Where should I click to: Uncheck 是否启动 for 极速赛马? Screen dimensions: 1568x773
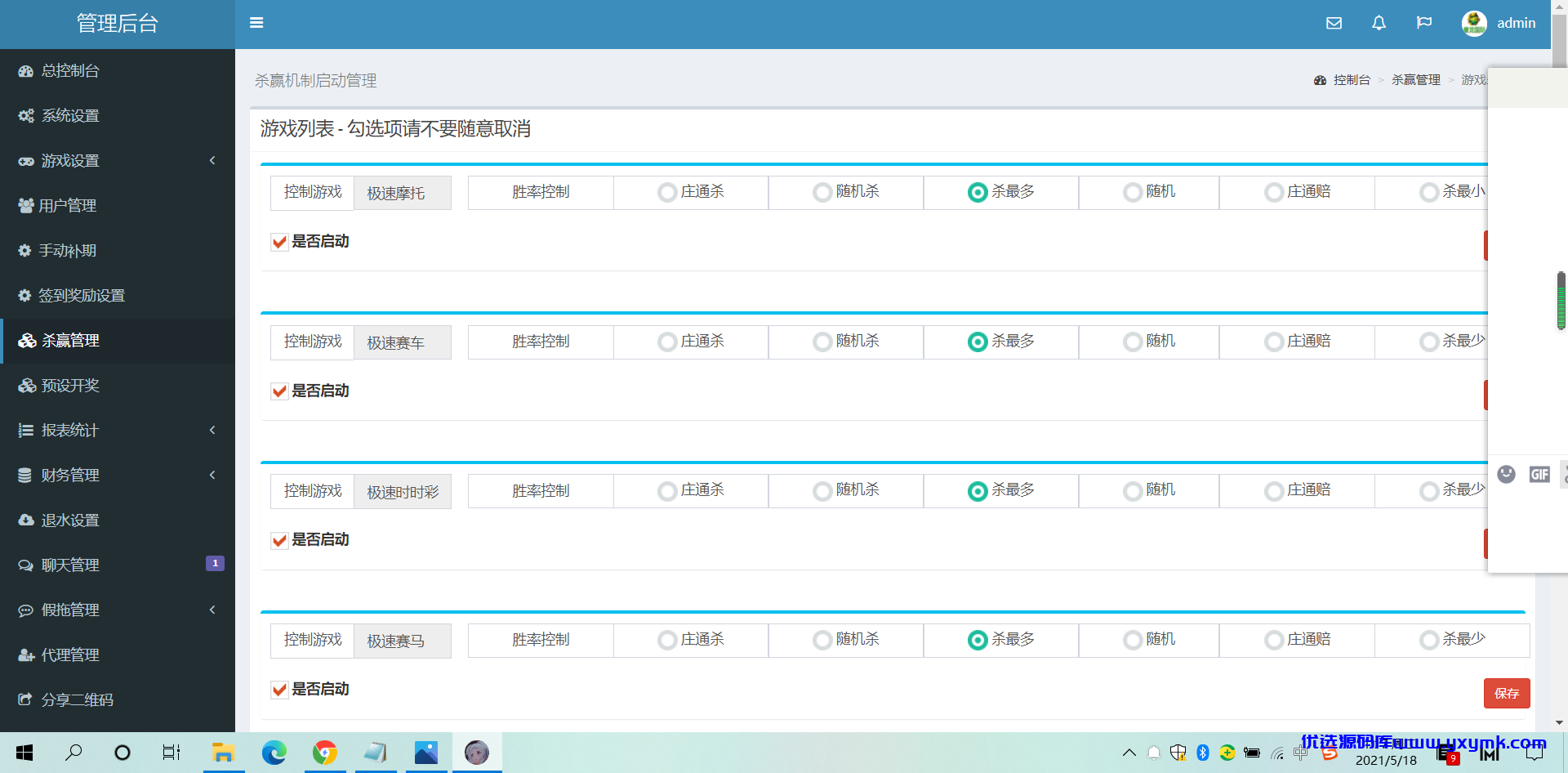(279, 690)
